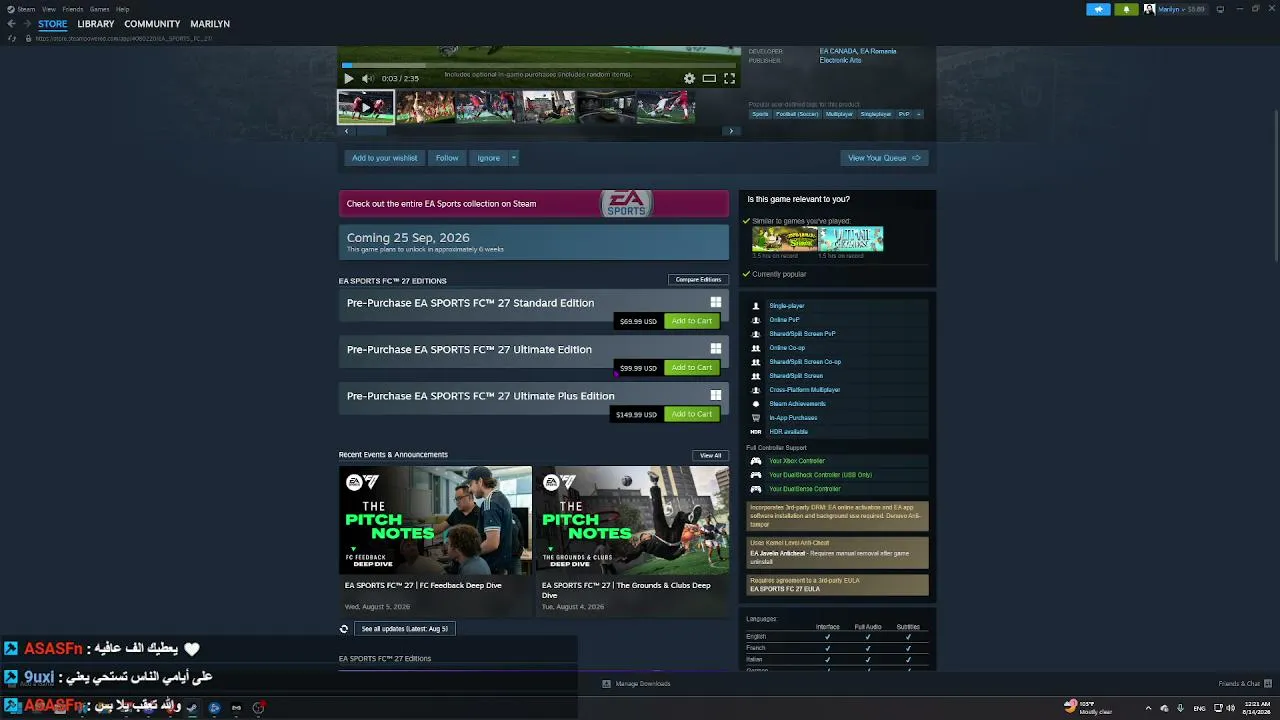Click Compare Editions button
This screenshot has width=1280, height=720.
[698, 280]
